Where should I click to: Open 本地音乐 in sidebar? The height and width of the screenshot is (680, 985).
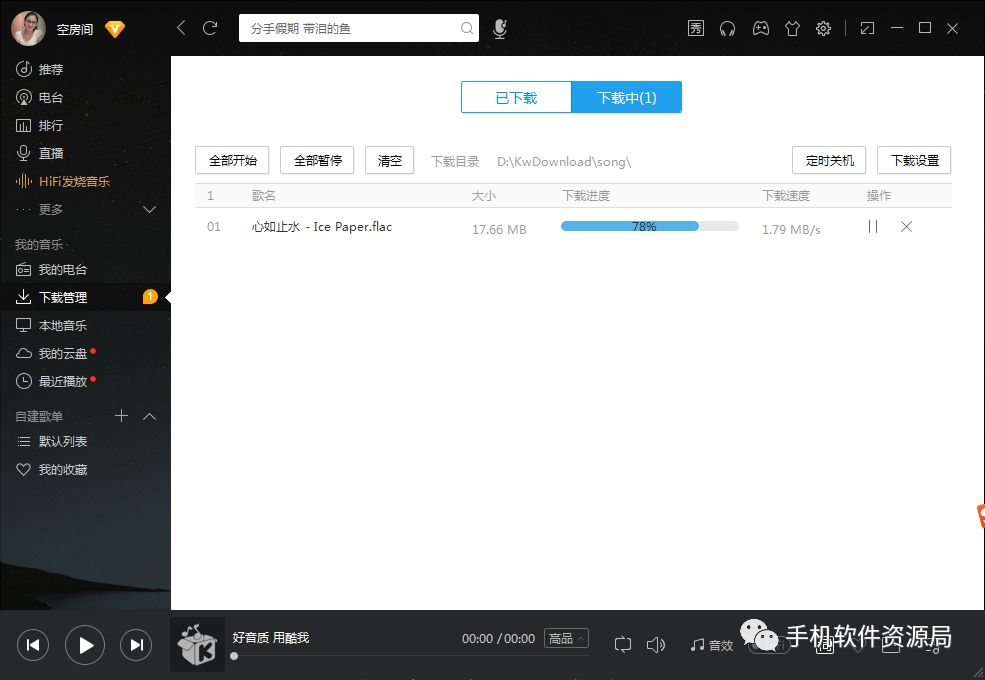tap(52, 326)
